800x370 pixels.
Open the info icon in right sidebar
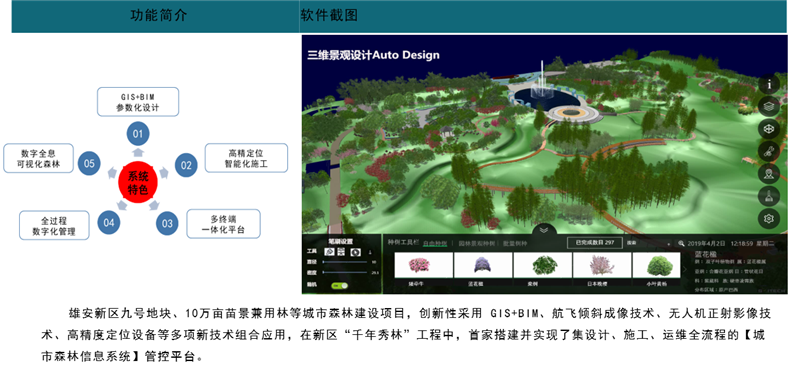[769, 84]
